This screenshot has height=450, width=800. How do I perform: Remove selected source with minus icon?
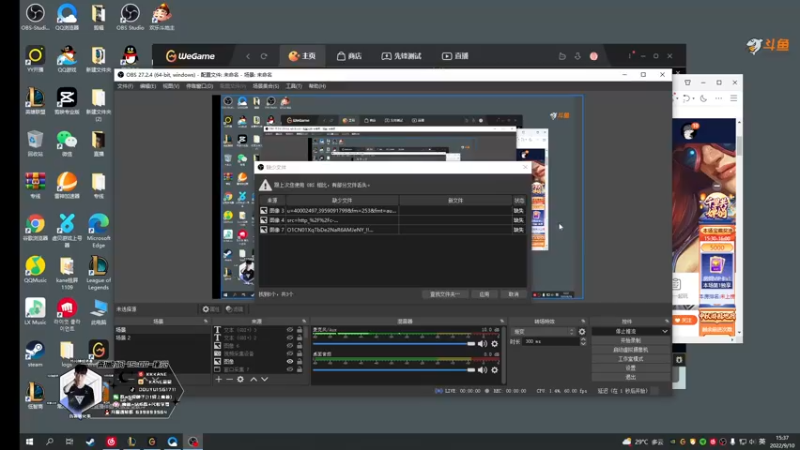coord(230,379)
